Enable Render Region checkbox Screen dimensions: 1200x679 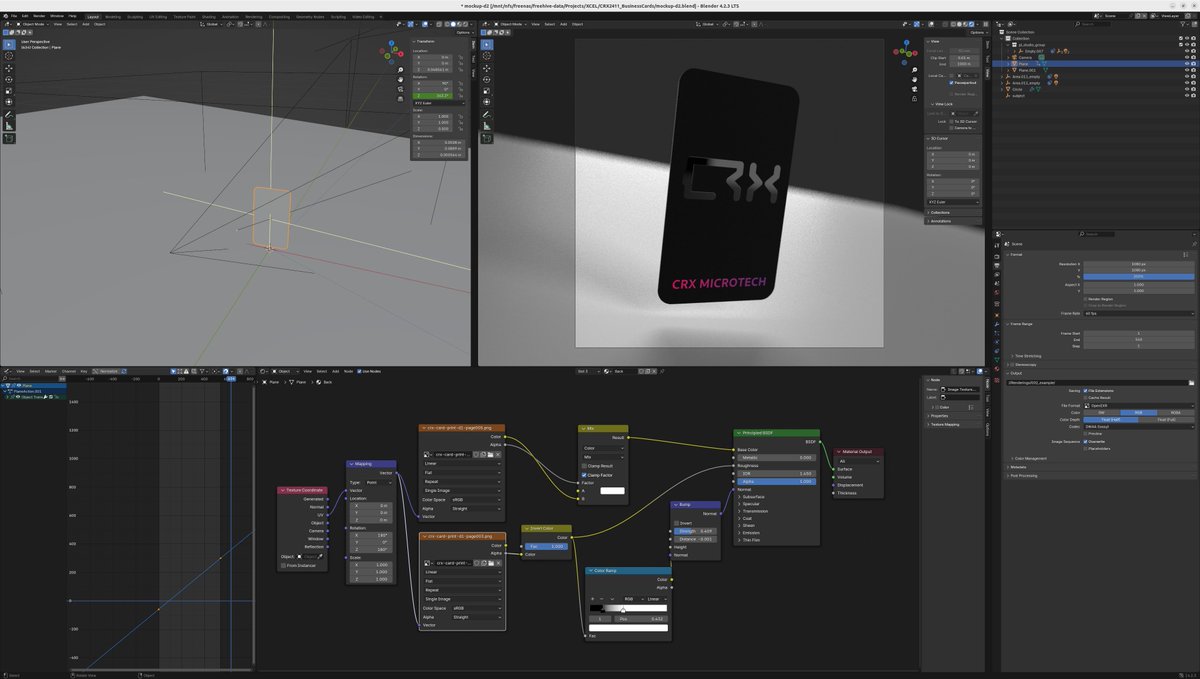[1083, 298]
